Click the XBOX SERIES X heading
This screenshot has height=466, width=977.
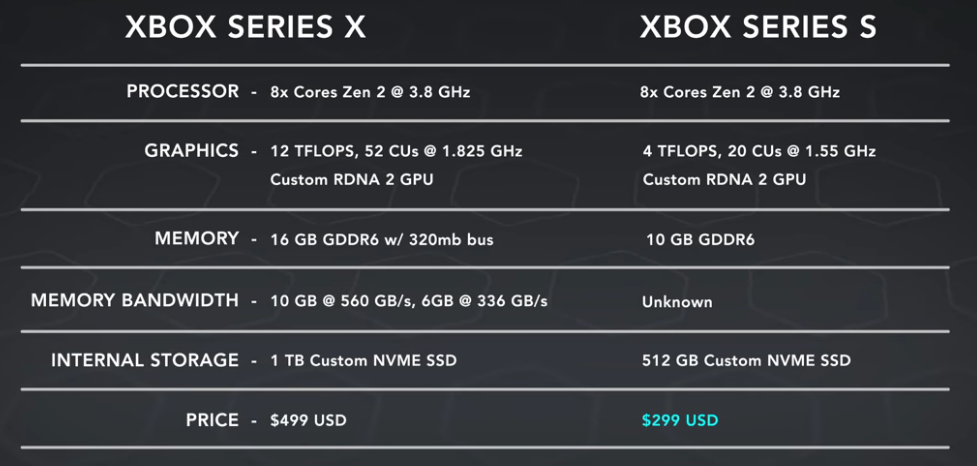coord(245,27)
